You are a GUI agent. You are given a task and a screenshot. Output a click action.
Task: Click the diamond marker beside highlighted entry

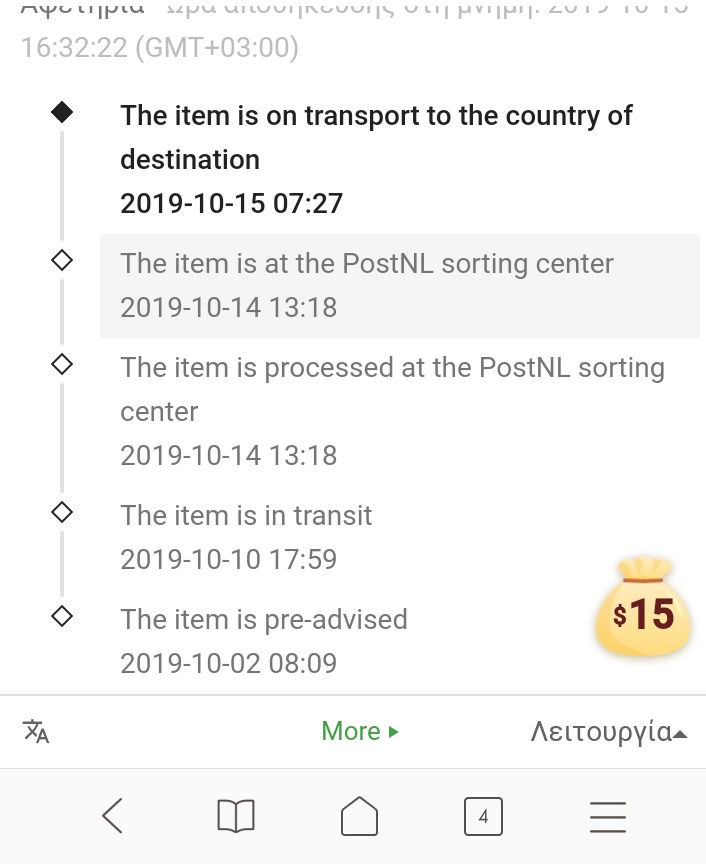pyautogui.click(x=62, y=261)
